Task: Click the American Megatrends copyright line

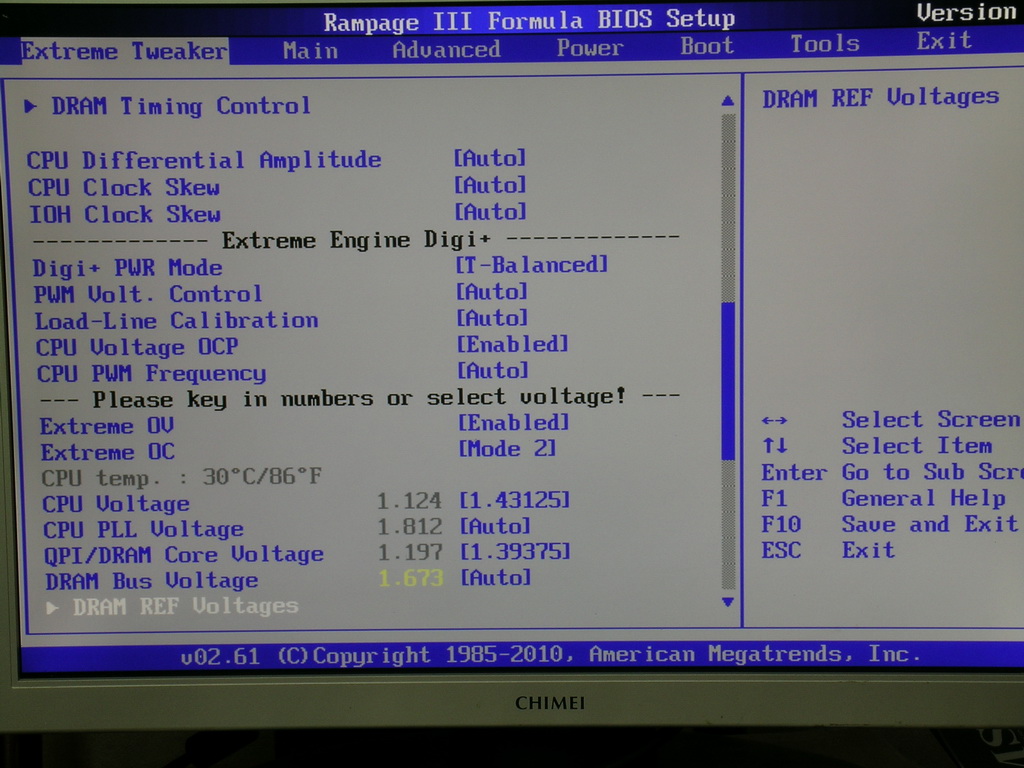Action: pos(551,654)
